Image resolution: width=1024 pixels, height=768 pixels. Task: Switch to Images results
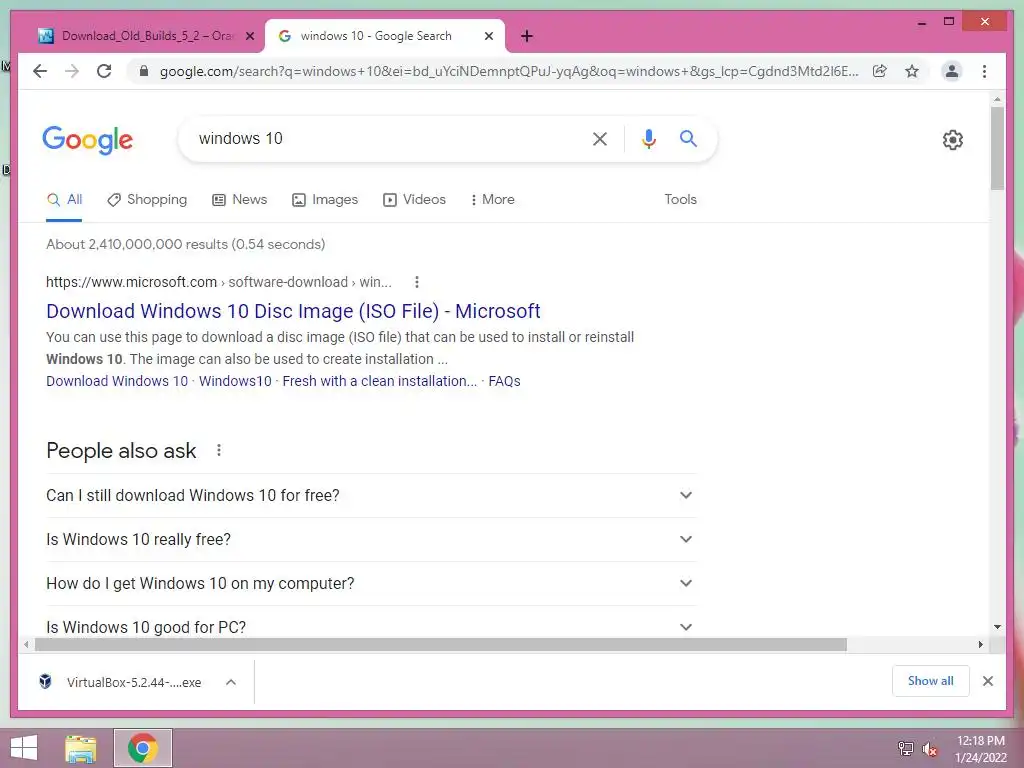[x=325, y=200]
